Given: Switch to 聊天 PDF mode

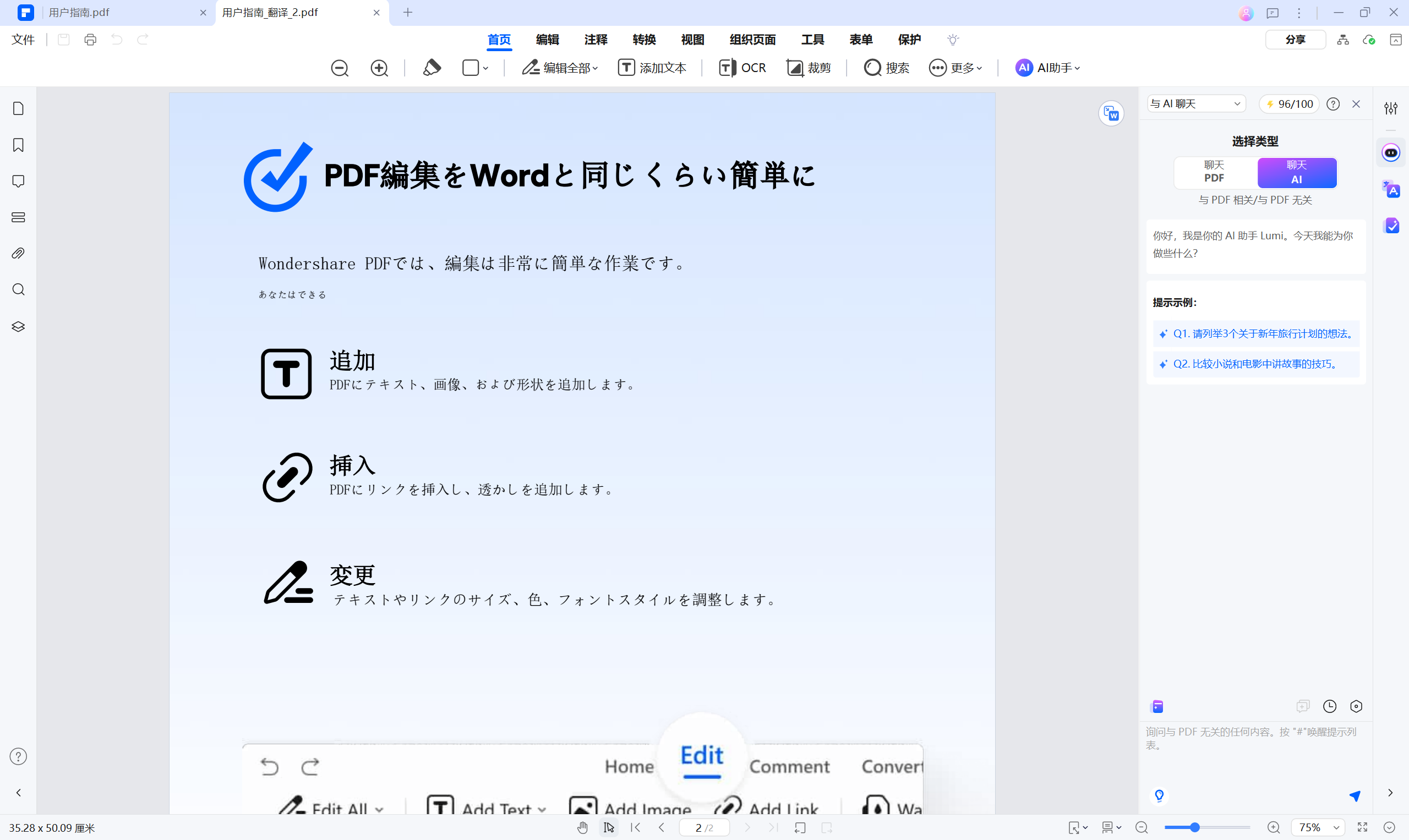Looking at the screenshot, I should 1214,172.
